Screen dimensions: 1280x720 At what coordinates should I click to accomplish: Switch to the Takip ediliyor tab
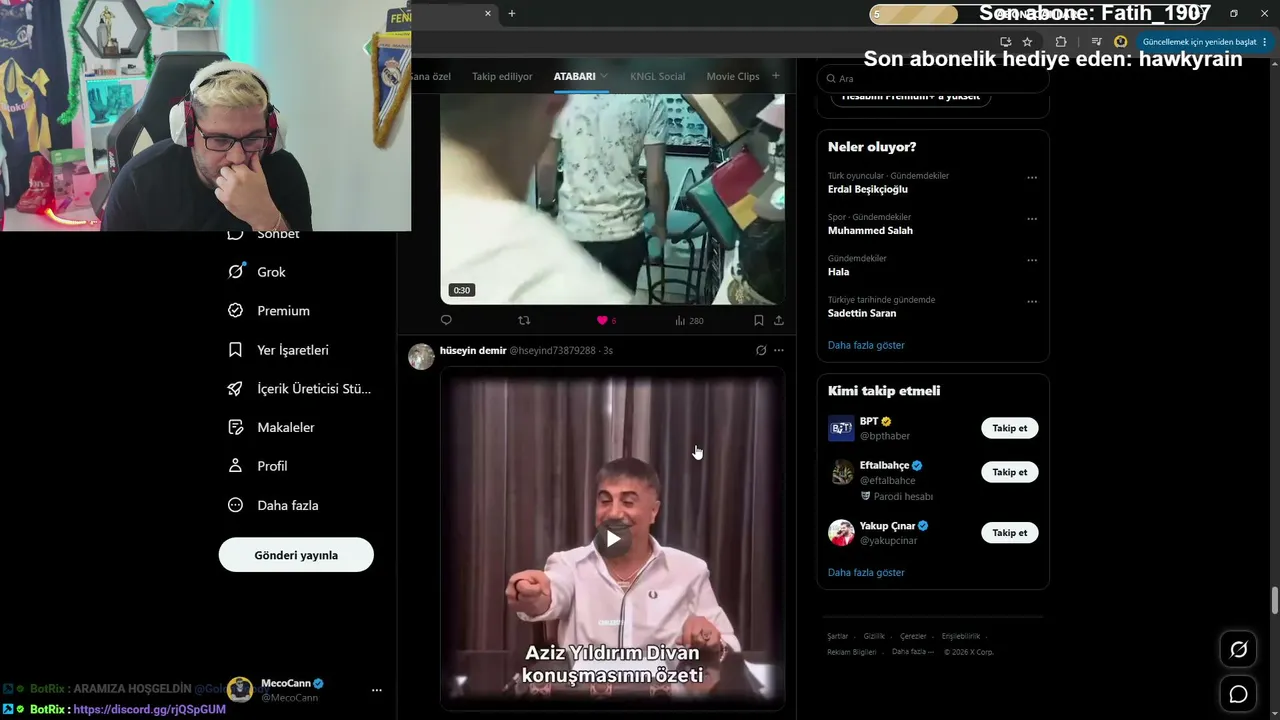pyautogui.click(x=502, y=77)
